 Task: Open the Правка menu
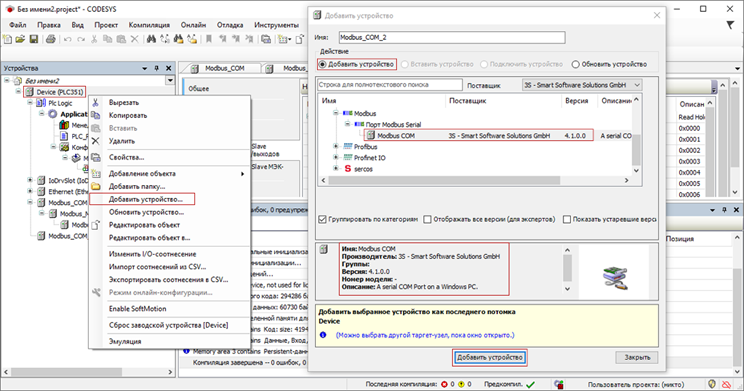pos(49,25)
